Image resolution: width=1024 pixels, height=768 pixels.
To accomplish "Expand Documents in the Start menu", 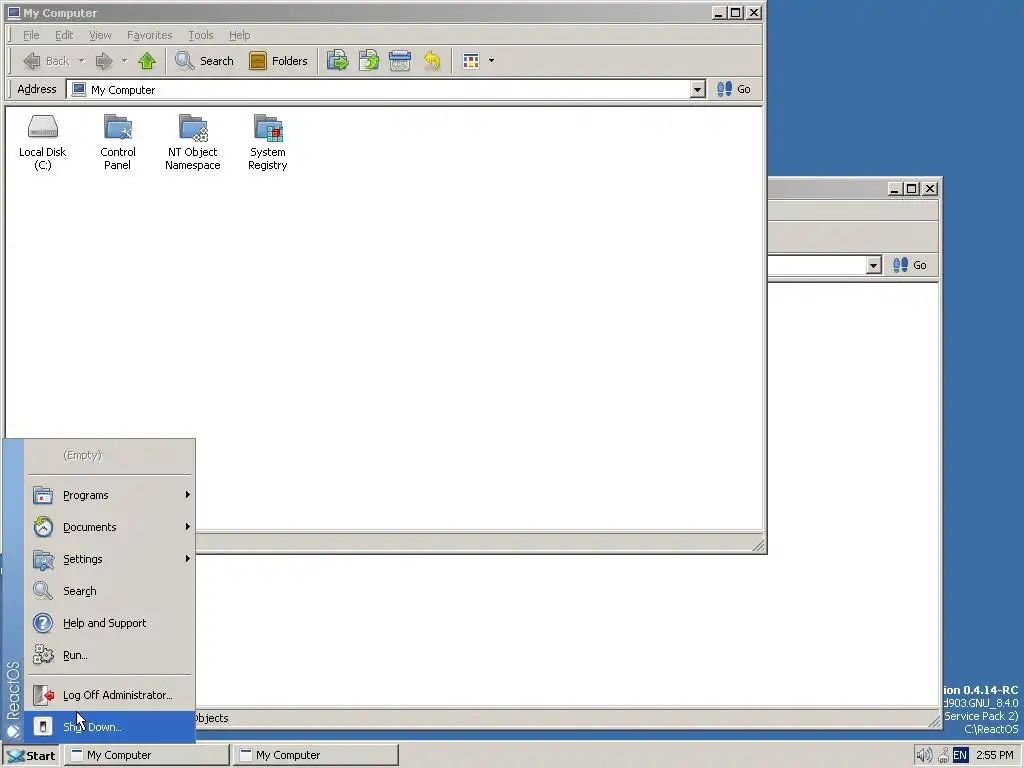I will (110, 527).
